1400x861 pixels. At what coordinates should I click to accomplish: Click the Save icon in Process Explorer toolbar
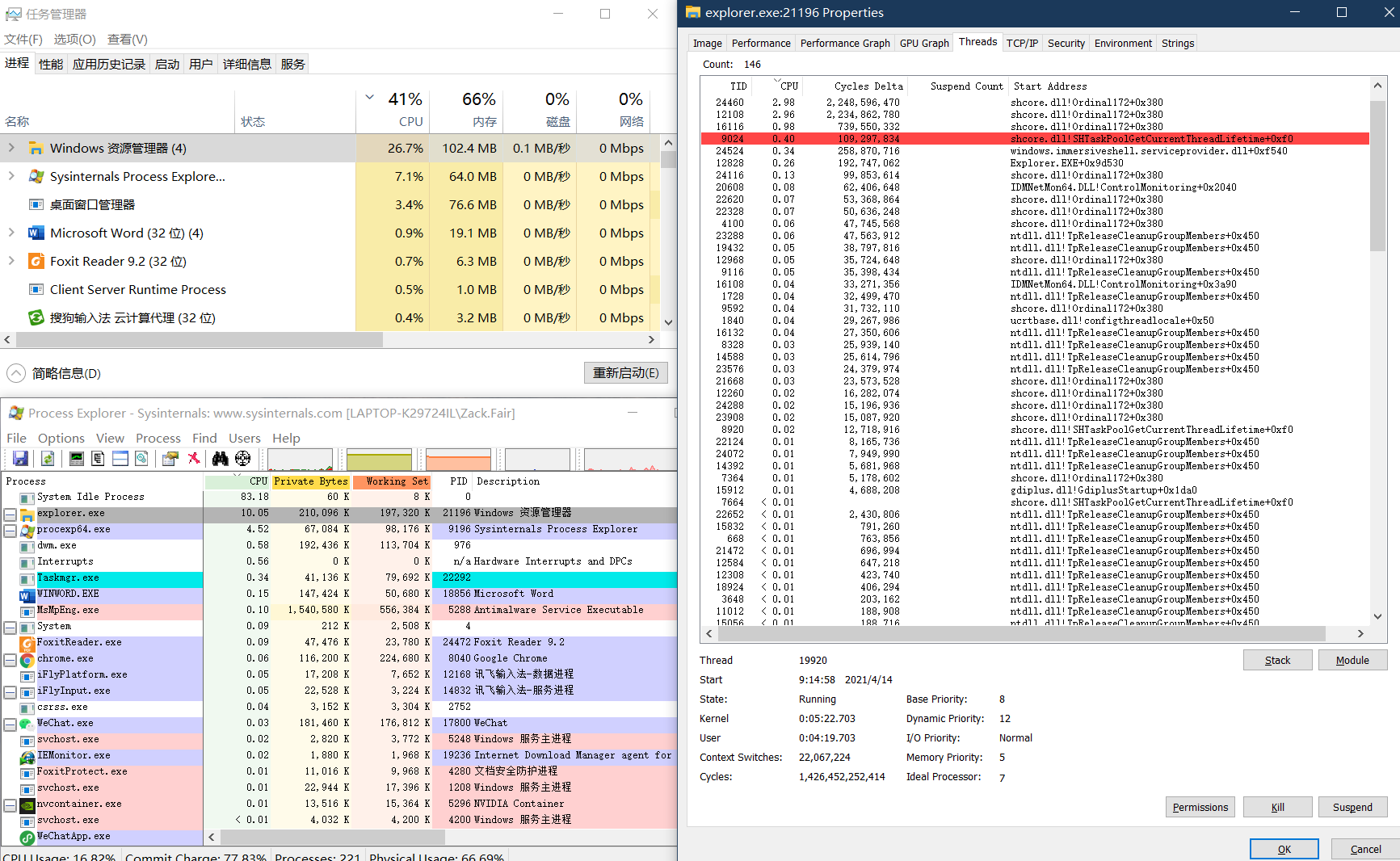pos(20,459)
